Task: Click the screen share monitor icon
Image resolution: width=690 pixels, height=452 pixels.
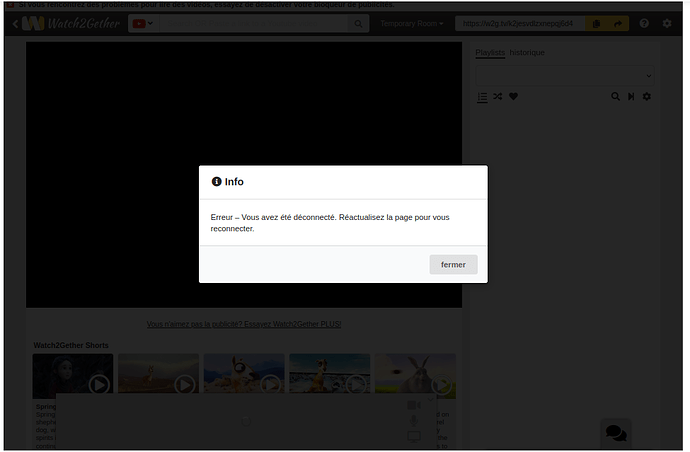Action: pyautogui.click(x=414, y=437)
